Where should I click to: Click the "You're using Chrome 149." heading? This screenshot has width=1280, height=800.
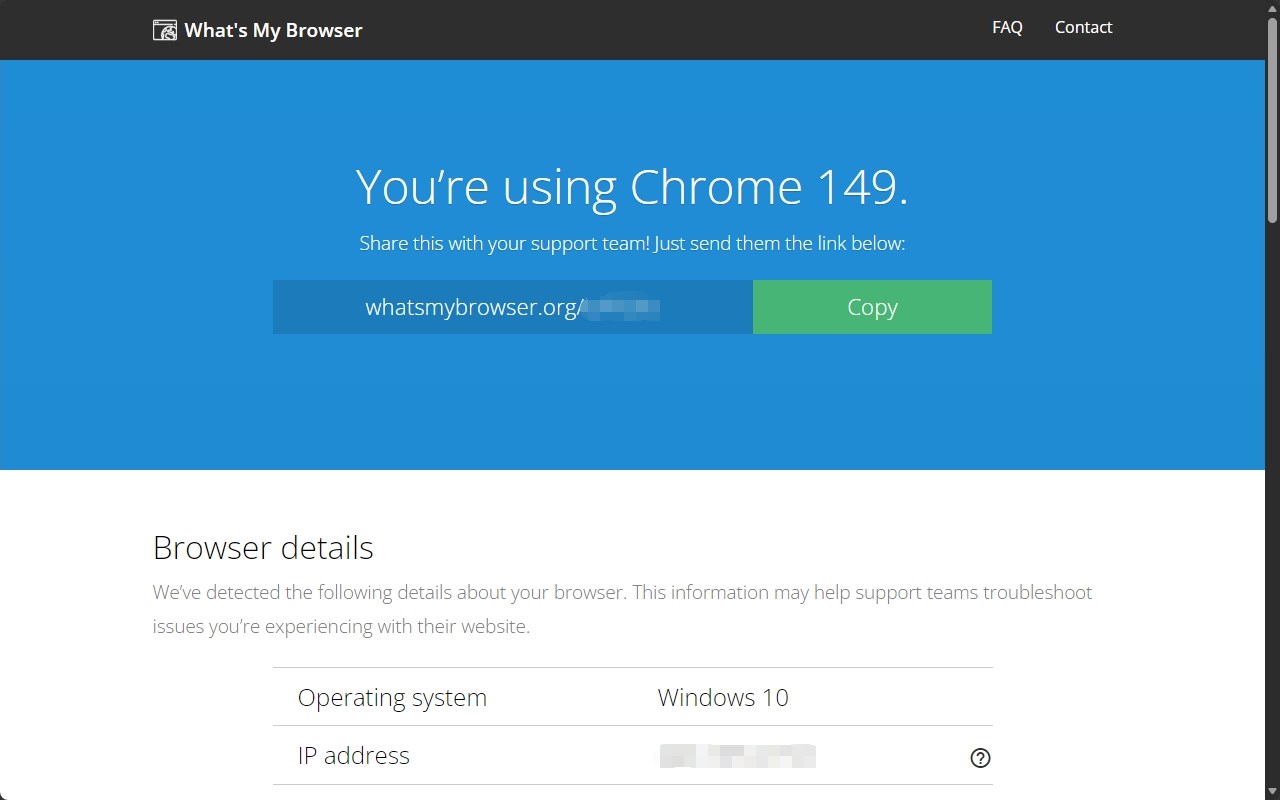[x=632, y=187]
